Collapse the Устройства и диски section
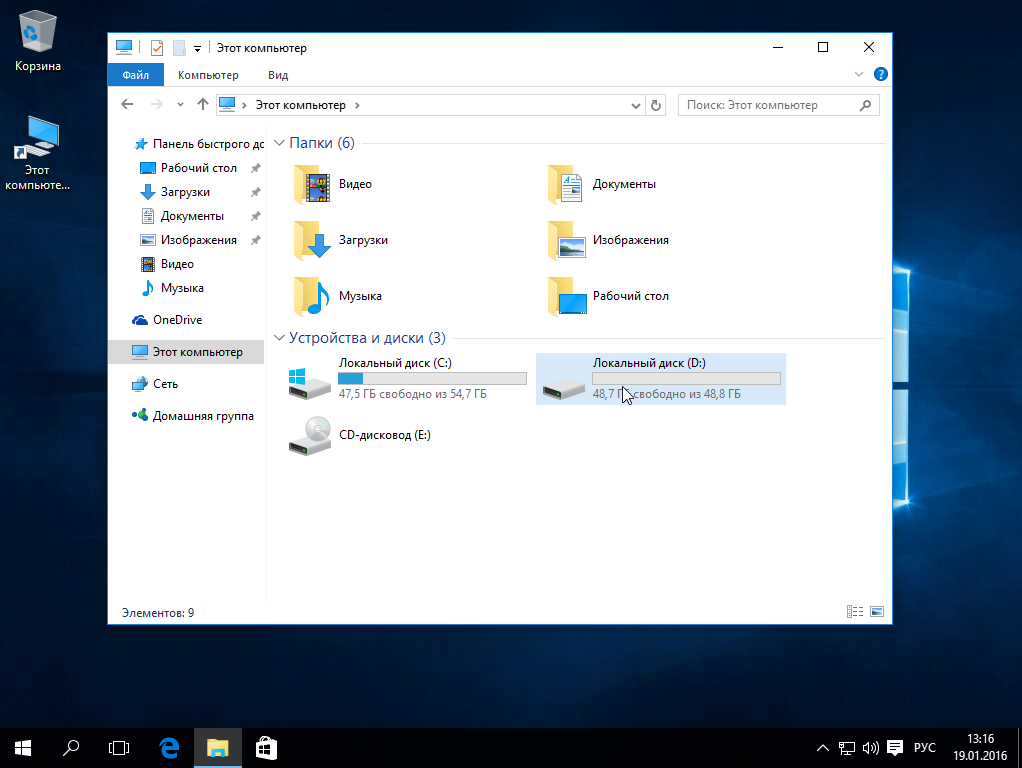 pos(279,339)
